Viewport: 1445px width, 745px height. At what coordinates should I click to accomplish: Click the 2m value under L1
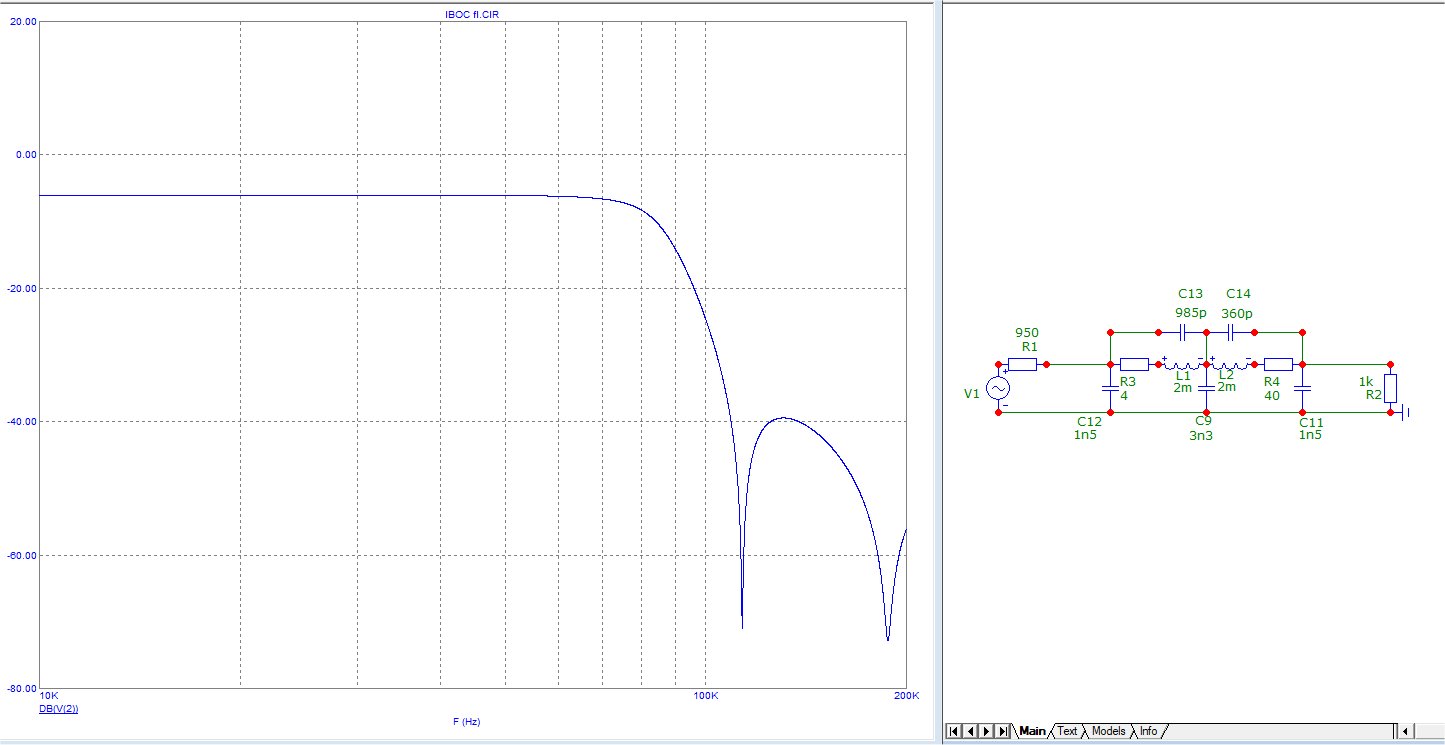[x=1182, y=388]
